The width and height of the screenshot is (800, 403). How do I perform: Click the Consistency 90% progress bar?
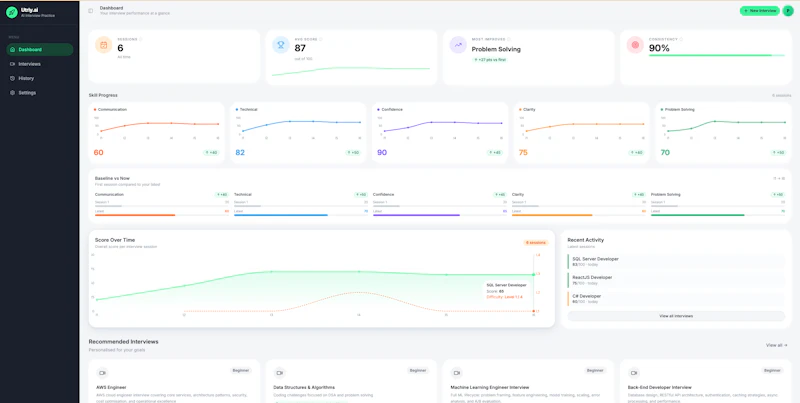coord(717,55)
